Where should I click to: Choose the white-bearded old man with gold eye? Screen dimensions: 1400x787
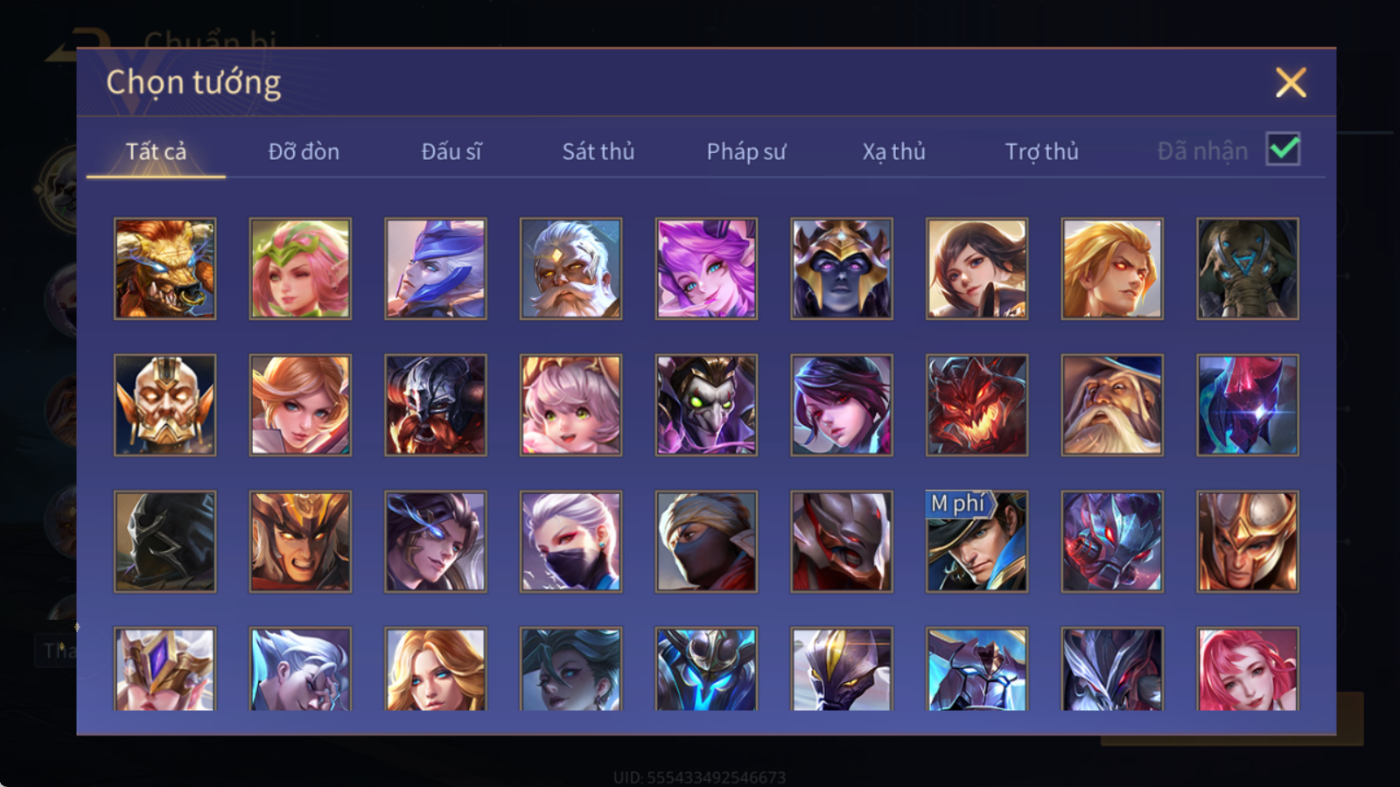[x=571, y=269]
